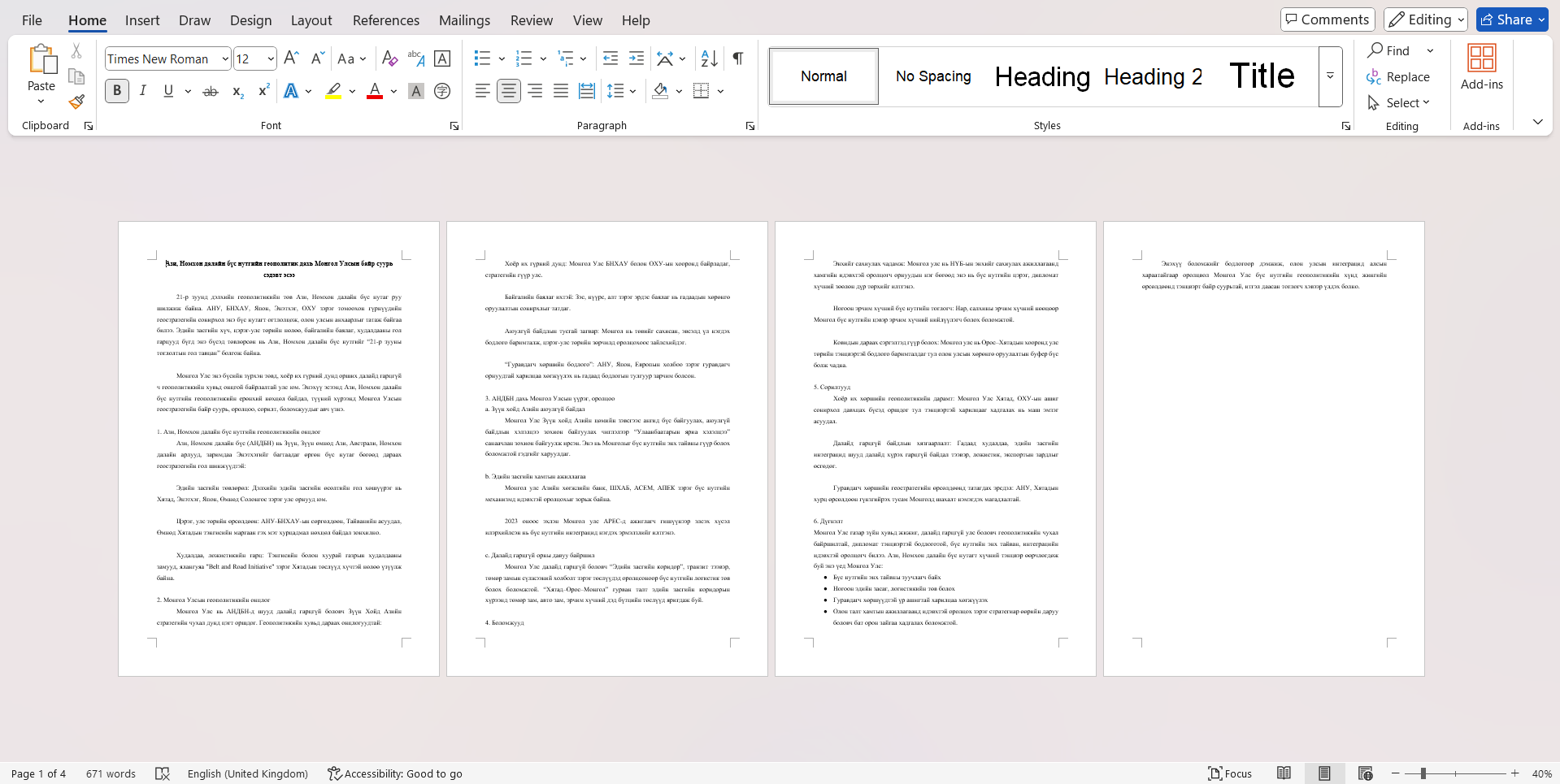Open the Add-ins icon
This screenshot has height=784, width=1560.
click(x=1481, y=67)
